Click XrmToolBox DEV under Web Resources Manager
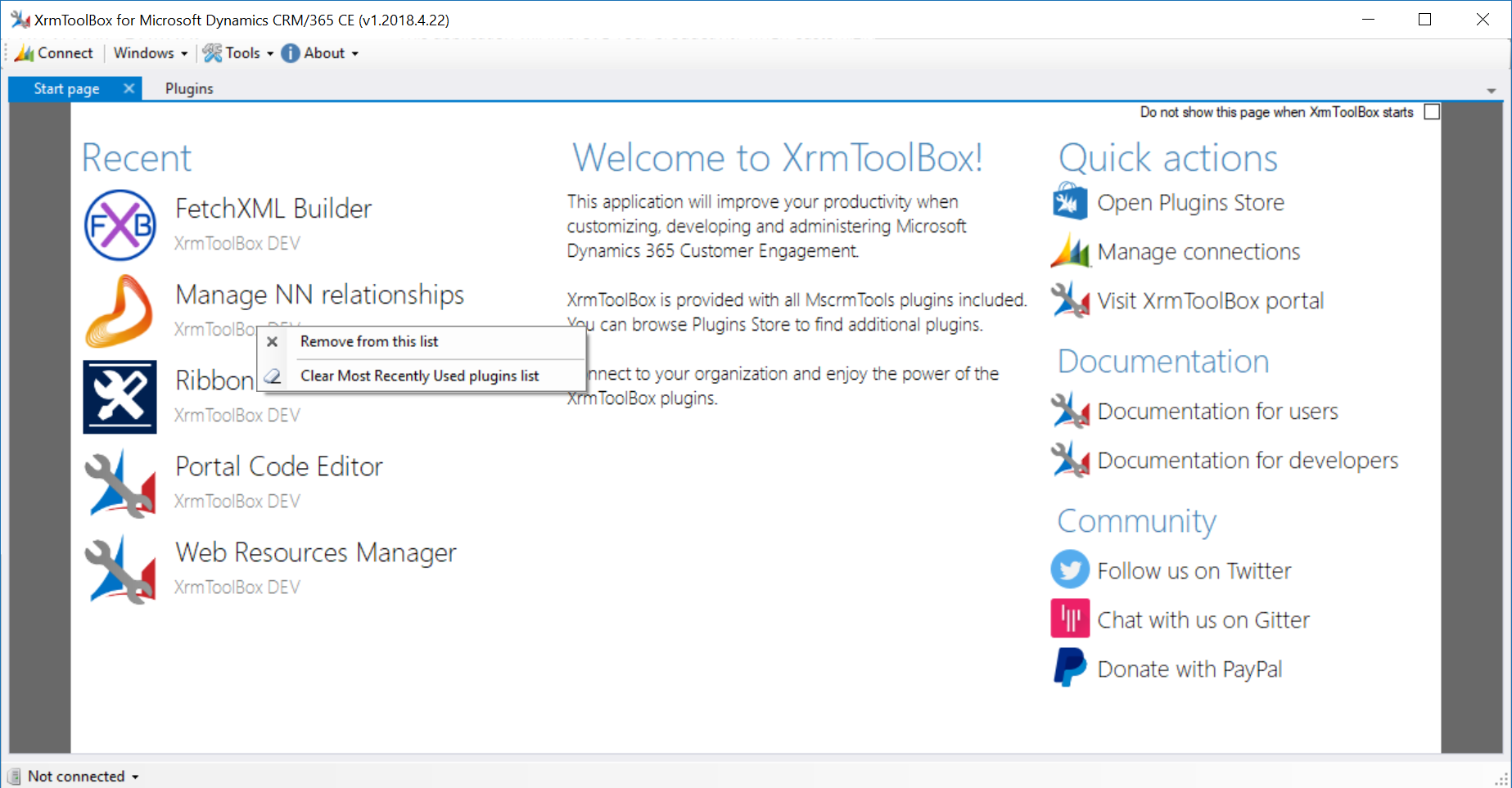The image size is (1512, 788). coord(237,588)
